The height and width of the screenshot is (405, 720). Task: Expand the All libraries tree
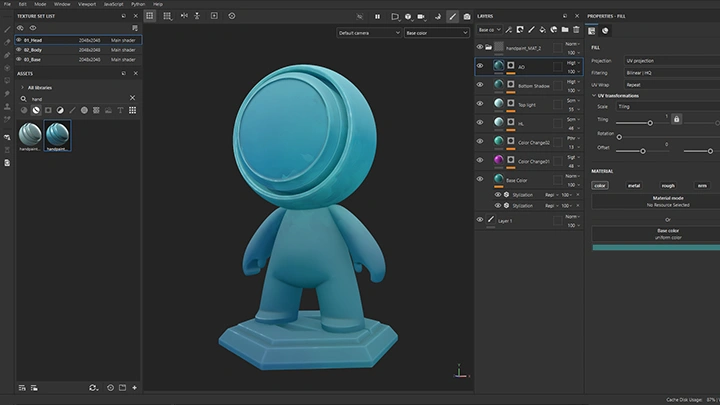tap(23, 87)
